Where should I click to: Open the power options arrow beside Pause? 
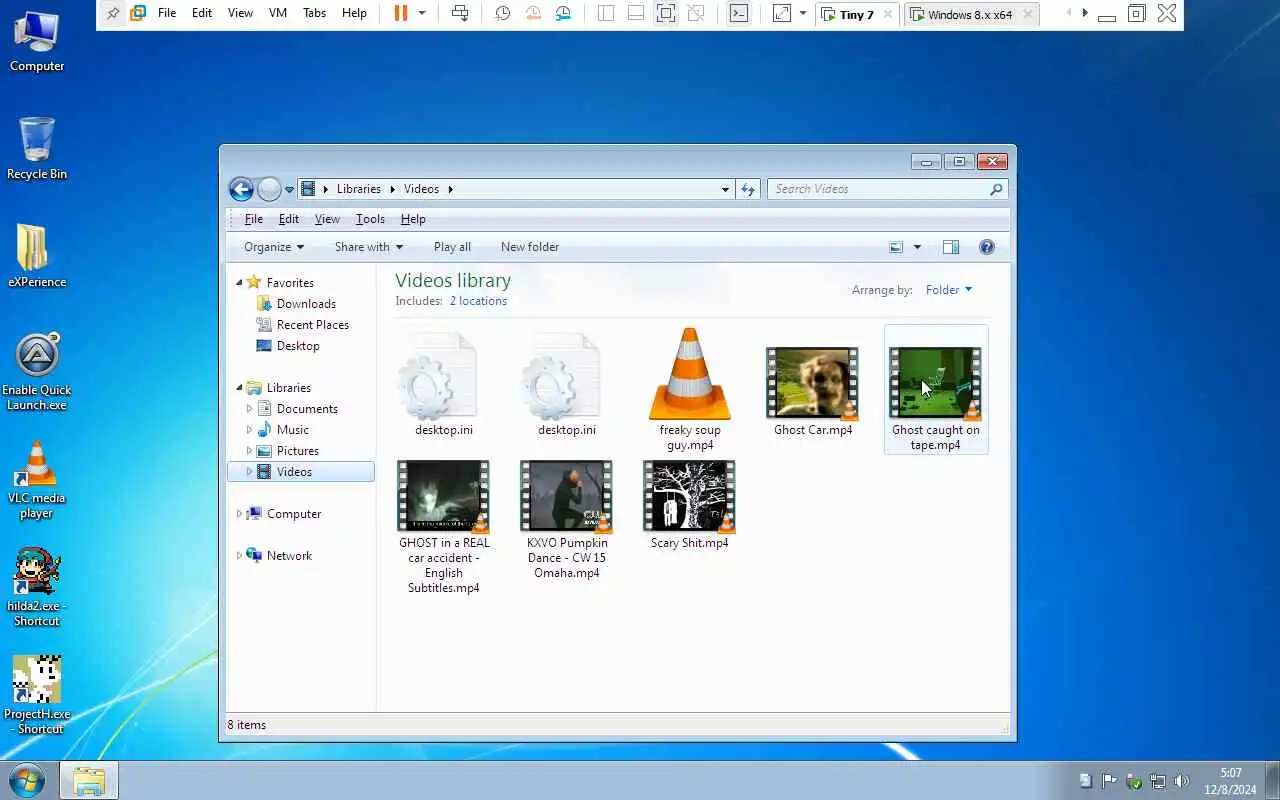coord(422,13)
